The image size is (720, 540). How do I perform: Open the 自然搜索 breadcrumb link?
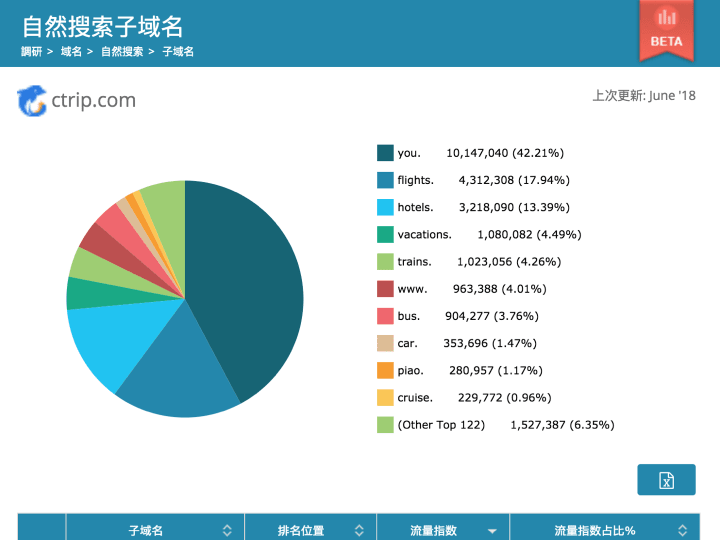coord(122,51)
